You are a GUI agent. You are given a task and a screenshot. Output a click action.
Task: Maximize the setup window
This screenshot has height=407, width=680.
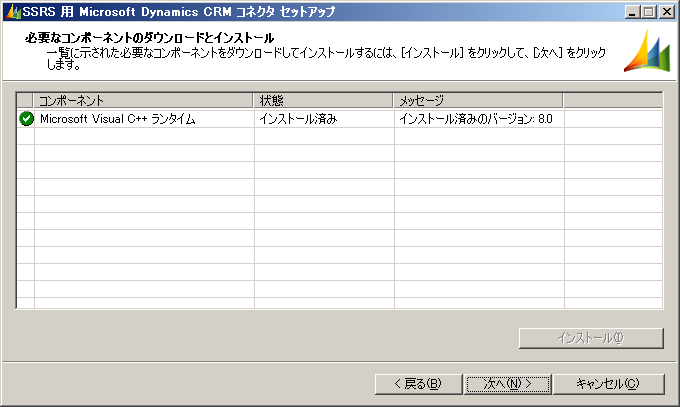click(649, 12)
